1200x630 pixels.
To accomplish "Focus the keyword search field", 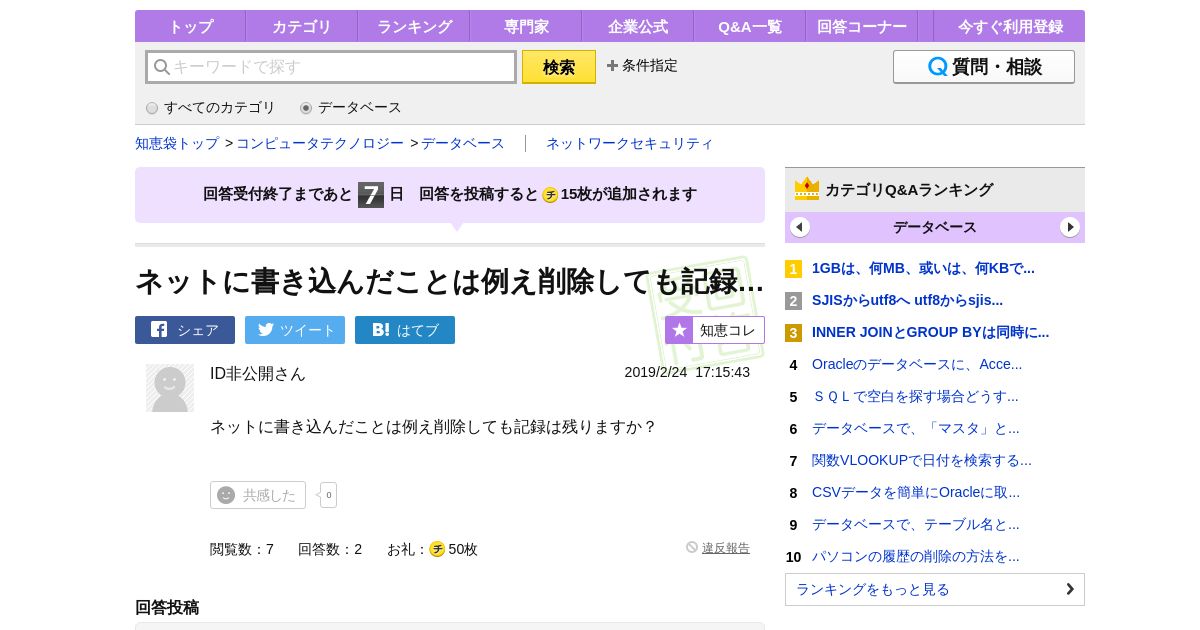I will point(331,67).
